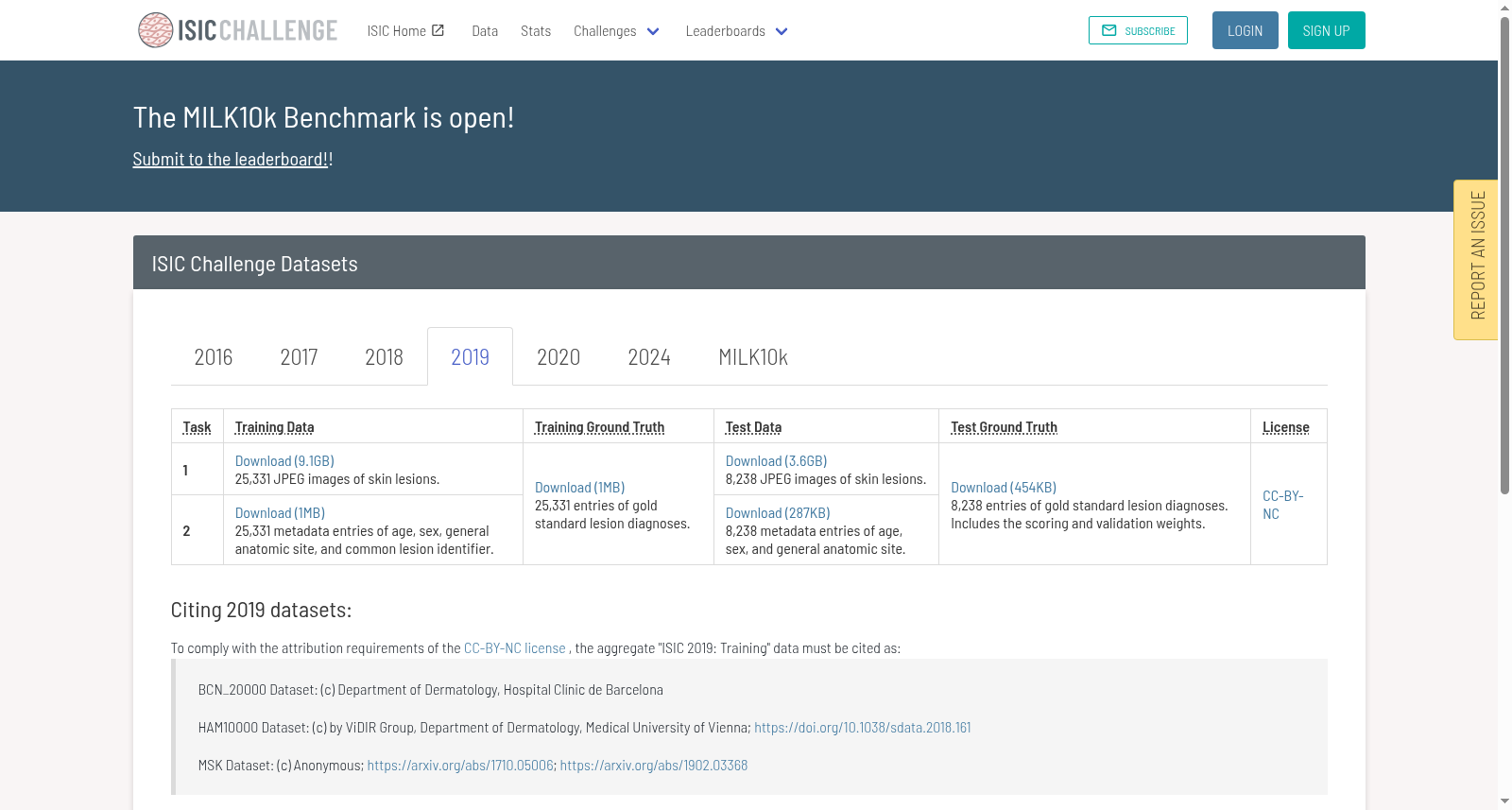Click the scrollbar down arrow
Image resolution: width=1512 pixels, height=810 pixels.
point(1504,801)
